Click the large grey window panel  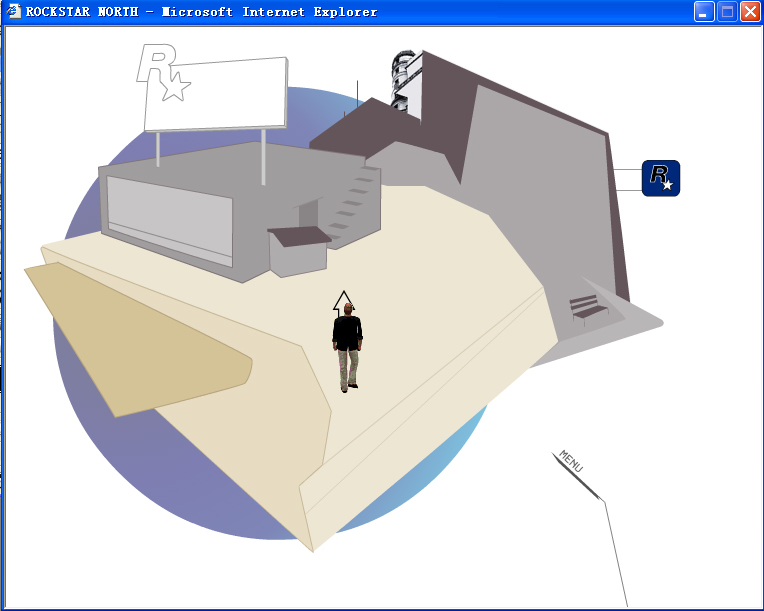pyautogui.click(x=170, y=221)
